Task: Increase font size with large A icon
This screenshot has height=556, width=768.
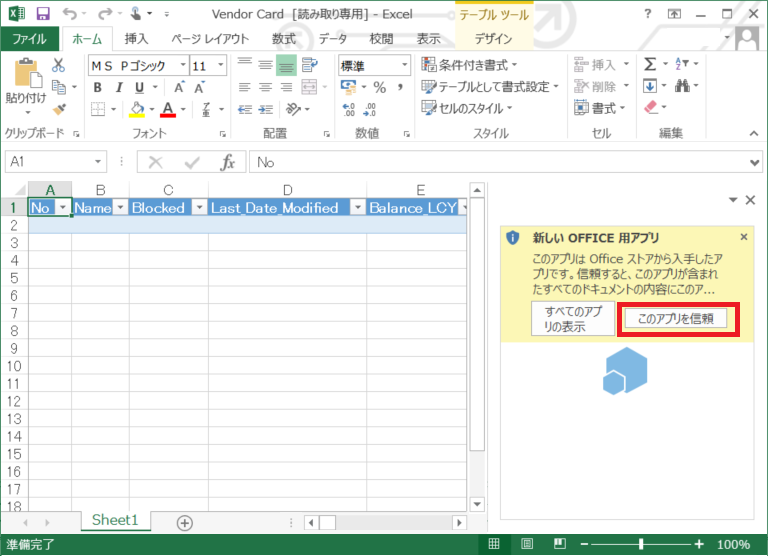Action: tap(179, 87)
